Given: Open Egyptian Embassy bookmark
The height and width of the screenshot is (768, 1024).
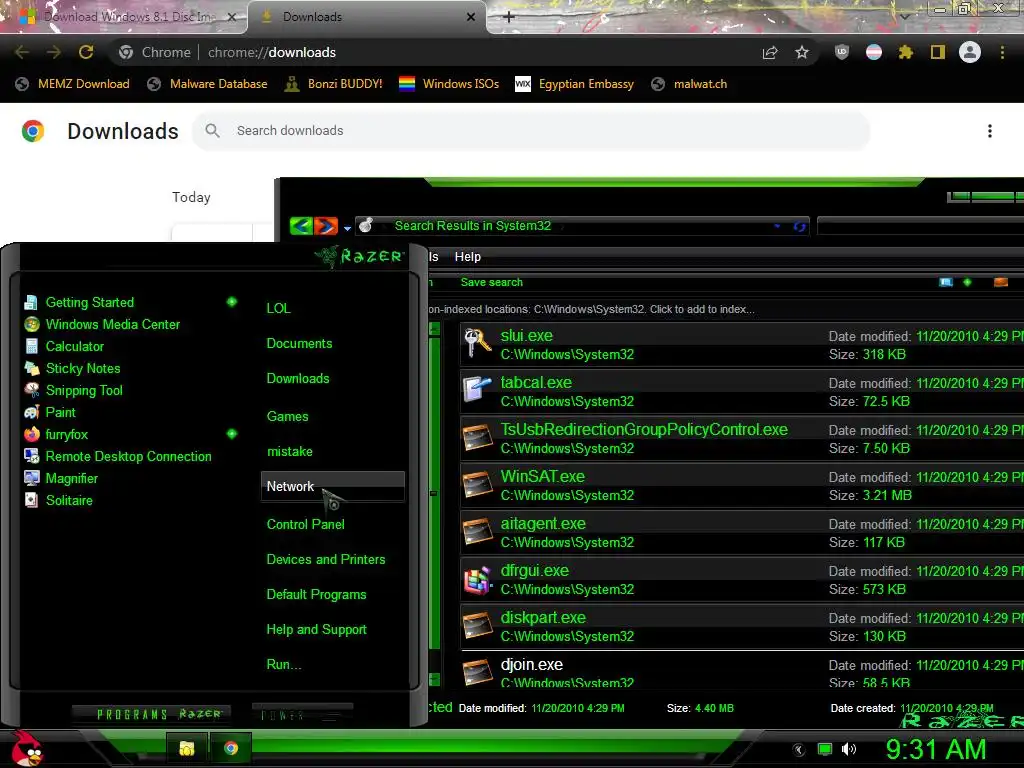Looking at the screenshot, I should point(574,84).
